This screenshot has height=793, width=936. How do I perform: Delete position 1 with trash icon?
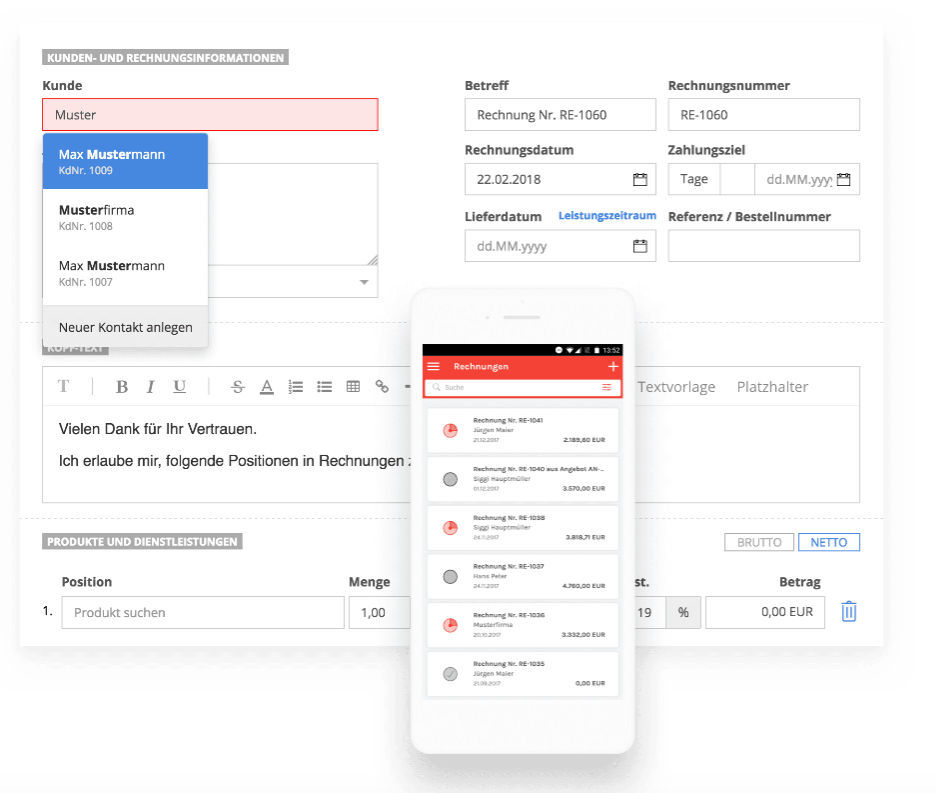click(848, 611)
